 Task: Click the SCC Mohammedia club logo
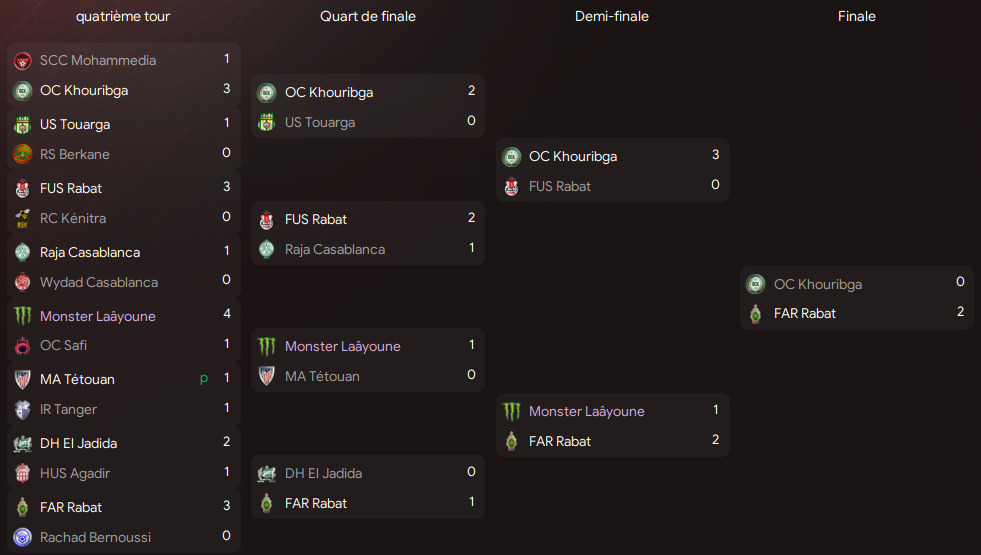click(x=23, y=61)
